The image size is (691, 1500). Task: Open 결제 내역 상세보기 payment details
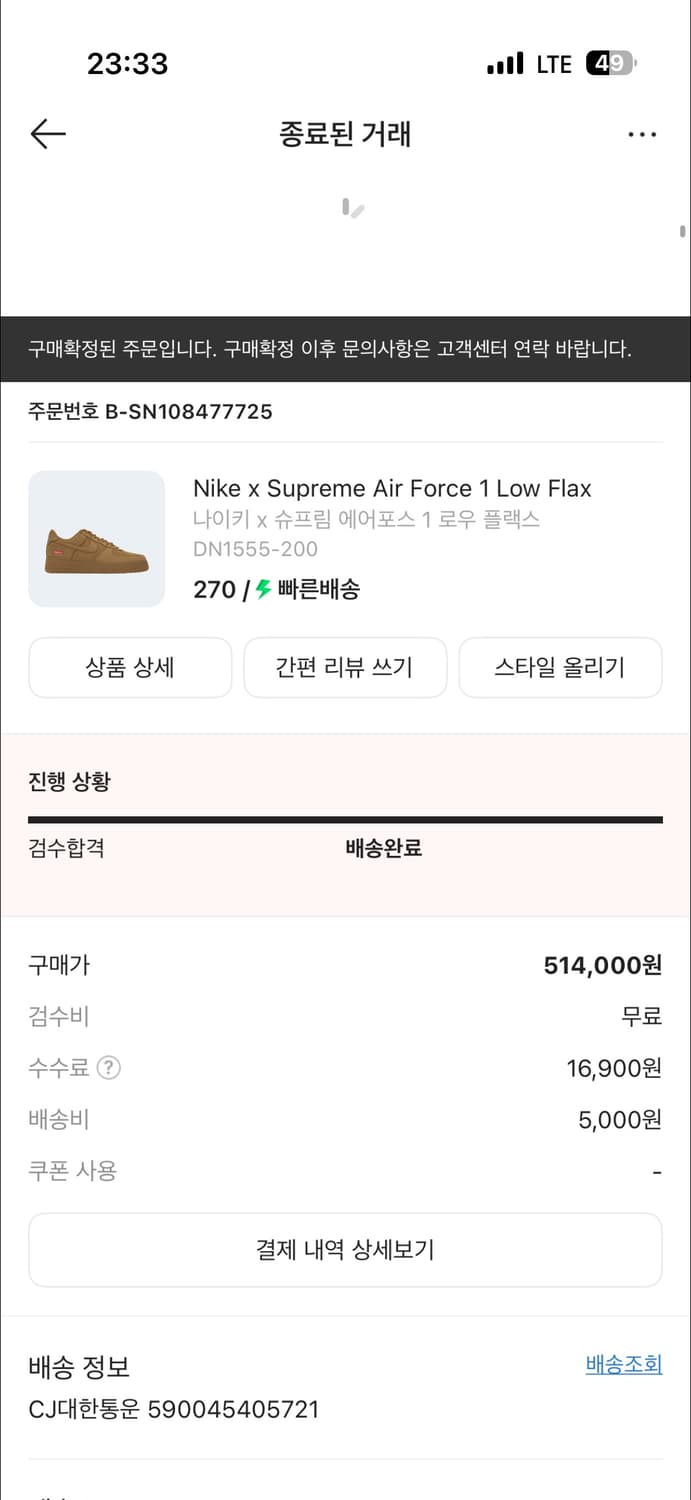(x=345, y=1249)
